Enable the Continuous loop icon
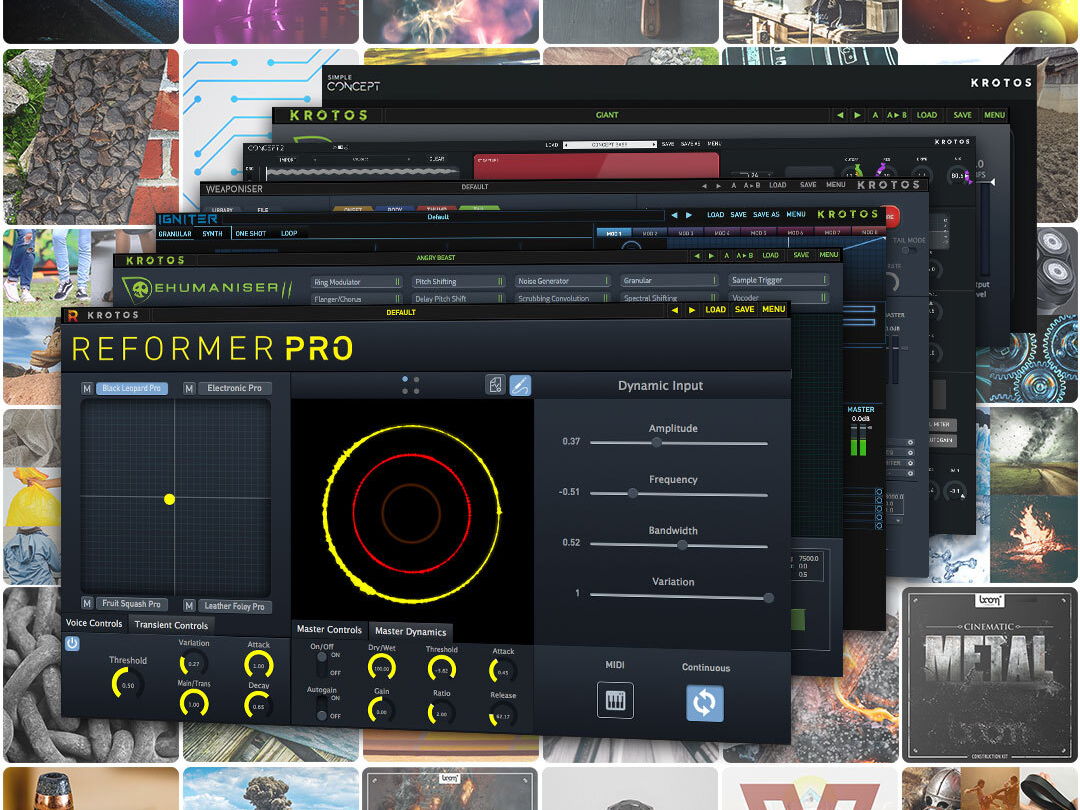This screenshot has width=1080, height=810. coord(705,703)
